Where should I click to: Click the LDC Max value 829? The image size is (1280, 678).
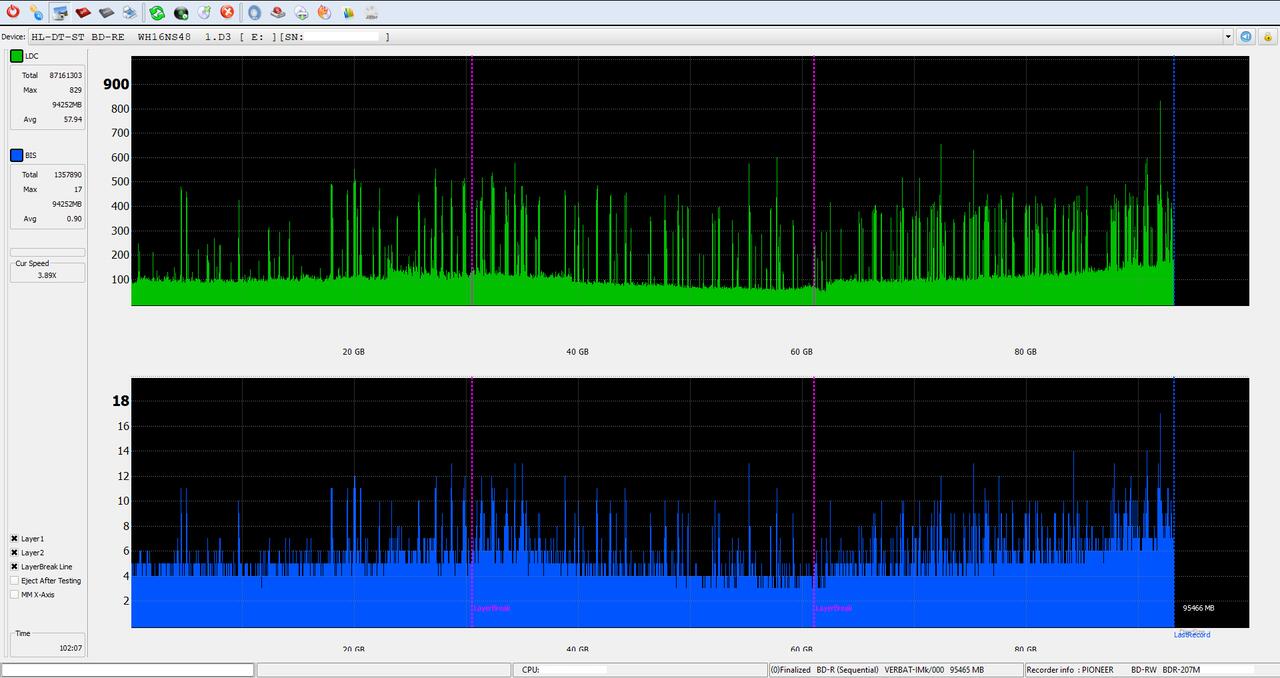click(75, 90)
